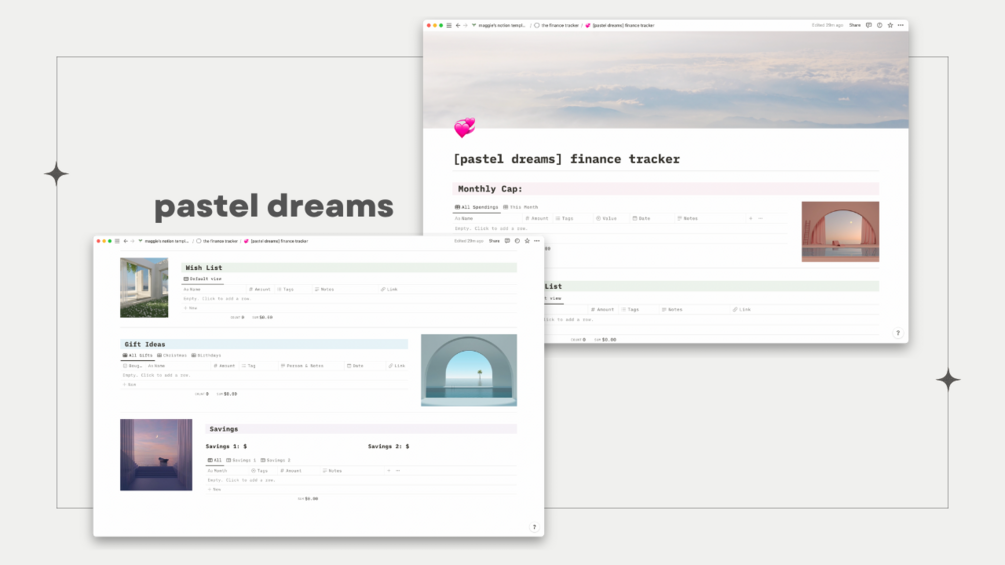Select the All Spendings view tab
Viewport: 1005px width, 565px height.
(476, 208)
